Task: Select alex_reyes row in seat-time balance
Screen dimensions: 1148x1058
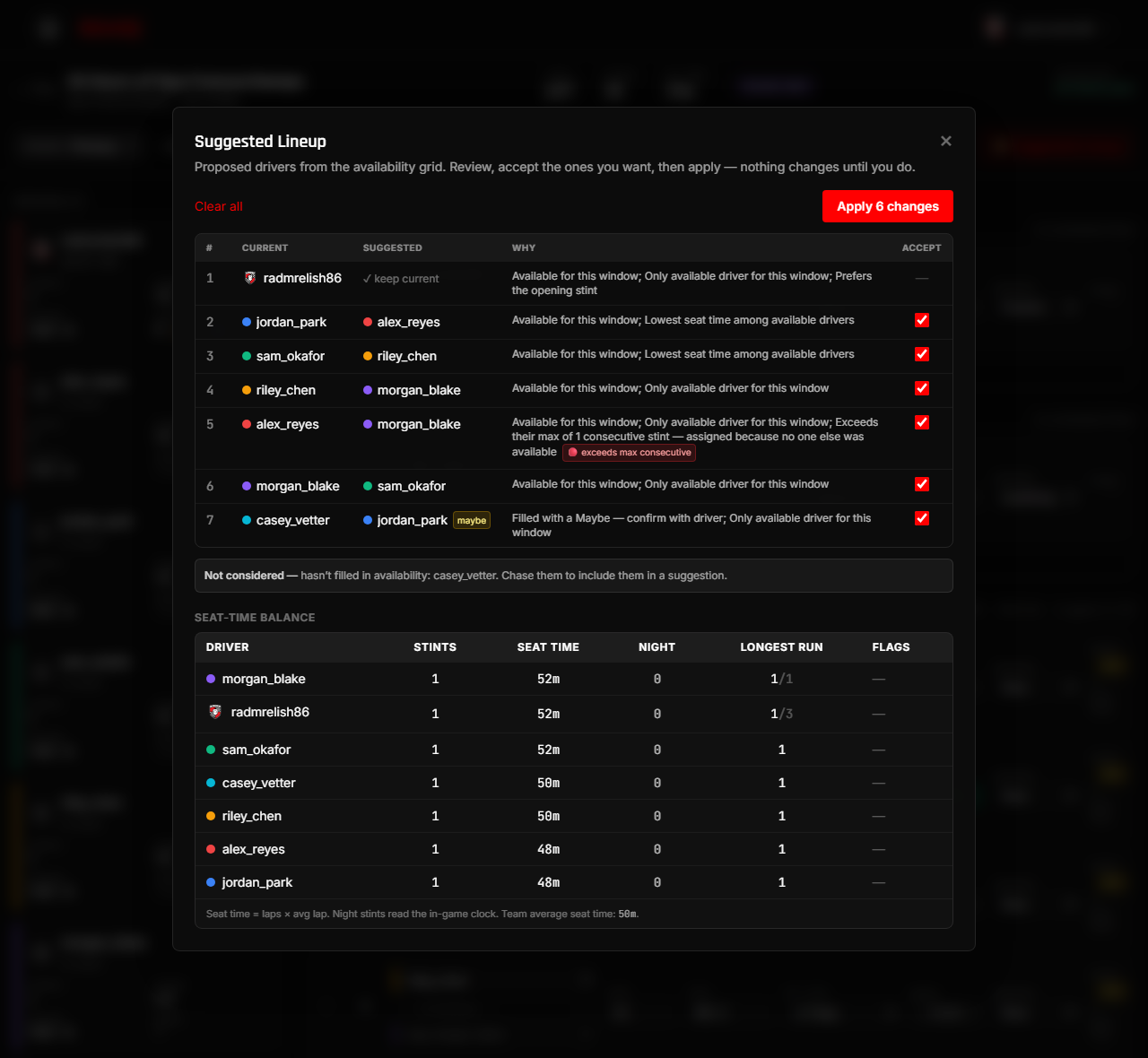Action: [574, 849]
